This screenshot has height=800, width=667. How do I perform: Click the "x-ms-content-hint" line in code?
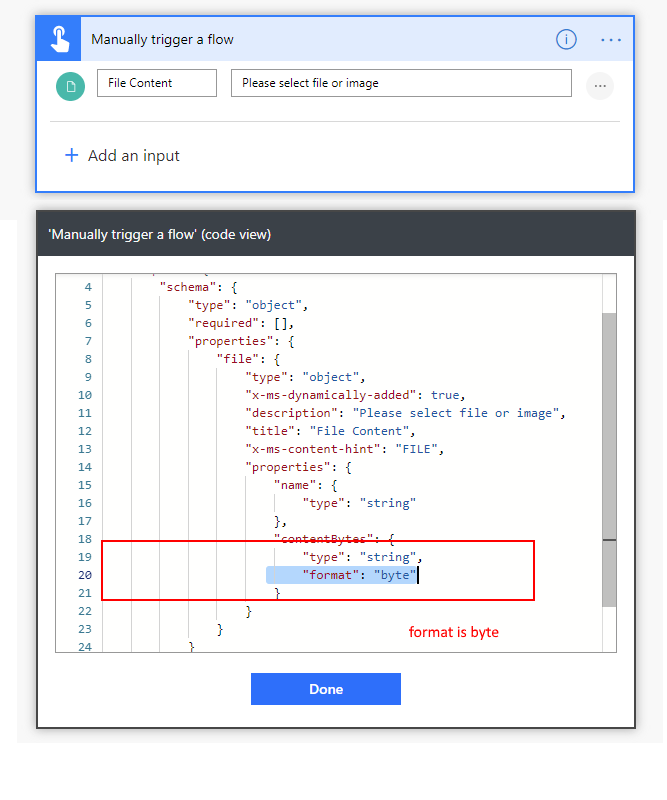344,449
